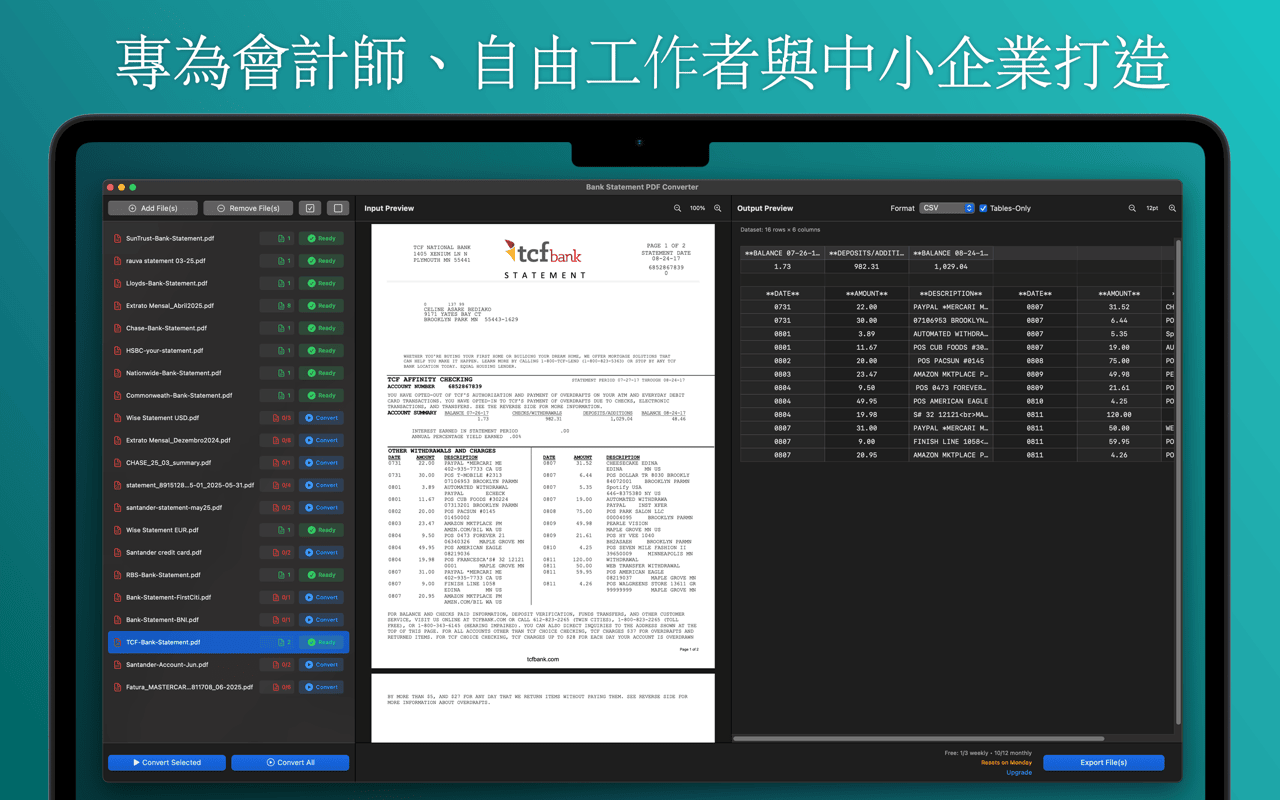Screen dimensions: 1280x800
Task: Click Convert Selected button
Action: pyautogui.click(x=167, y=762)
